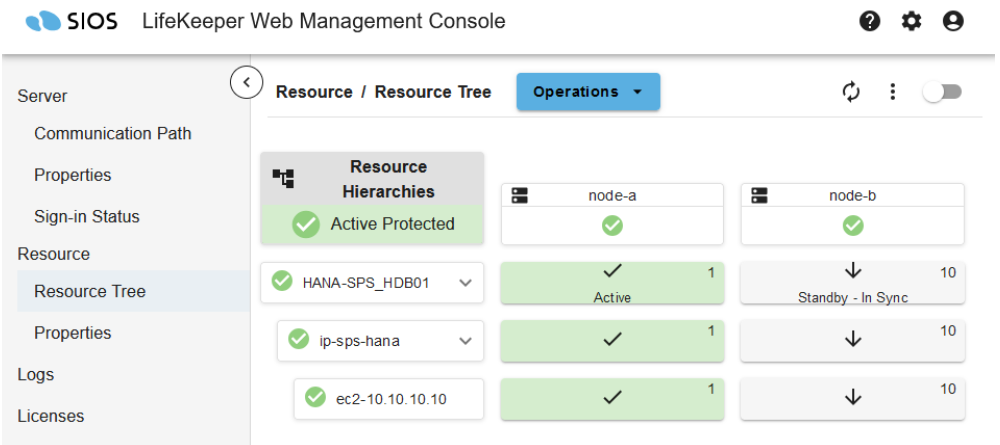This screenshot has height=445, width=1000.
Task: Collapse the ip-sps-hana resource chevron
Action: click(465, 341)
